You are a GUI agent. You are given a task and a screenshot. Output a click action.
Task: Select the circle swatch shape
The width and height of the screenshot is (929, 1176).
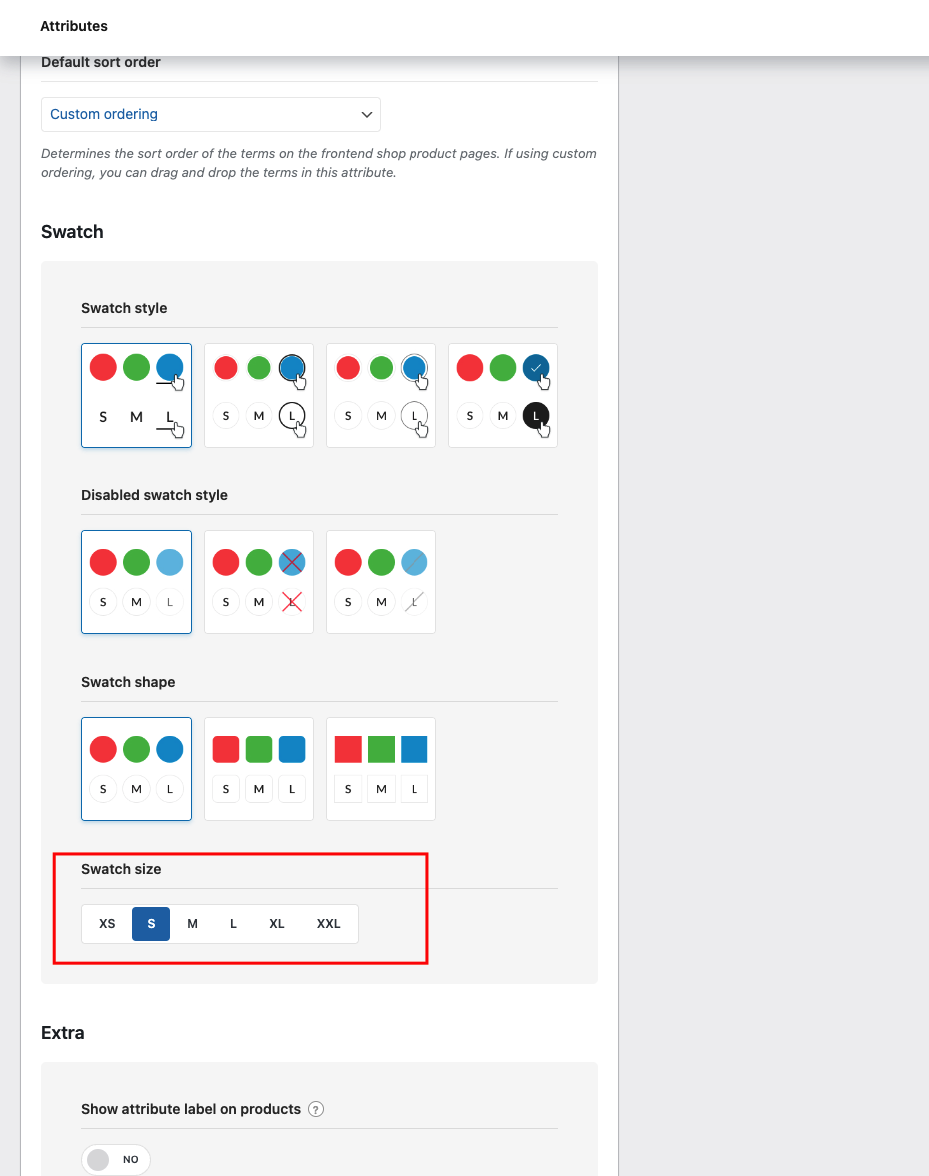[x=136, y=769]
